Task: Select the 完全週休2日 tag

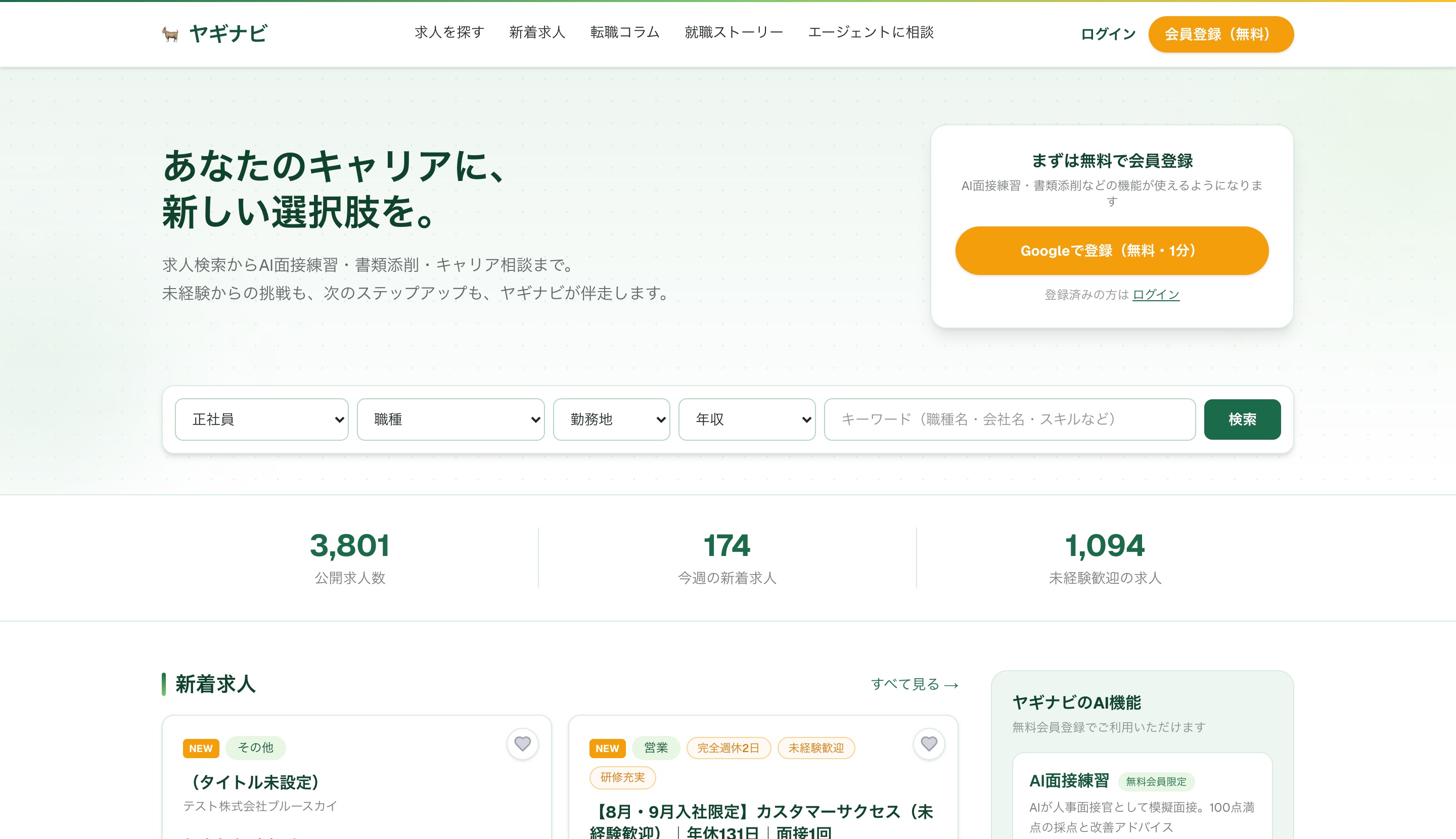Action: pyautogui.click(x=729, y=748)
